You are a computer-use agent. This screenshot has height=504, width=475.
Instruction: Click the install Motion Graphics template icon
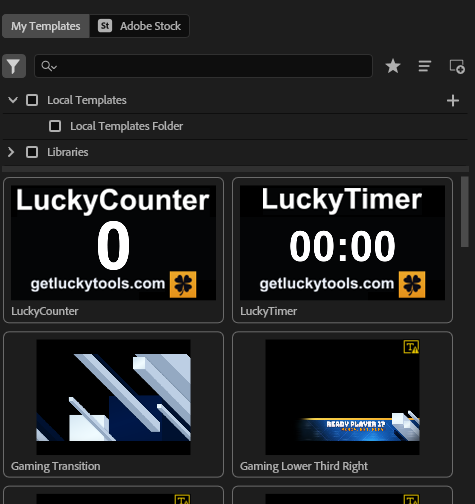pyautogui.click(x=457, y=66)
